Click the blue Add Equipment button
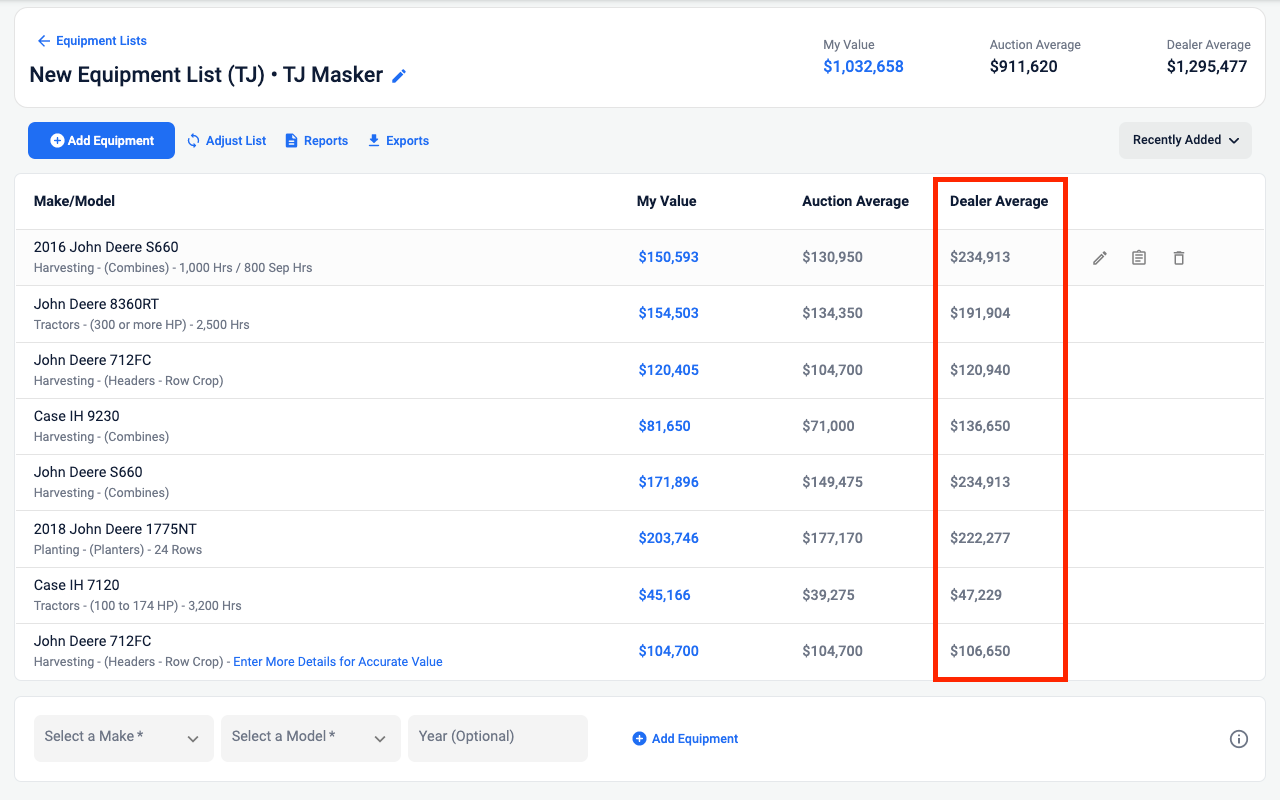Screen dimensions: 1280x800 101,141
